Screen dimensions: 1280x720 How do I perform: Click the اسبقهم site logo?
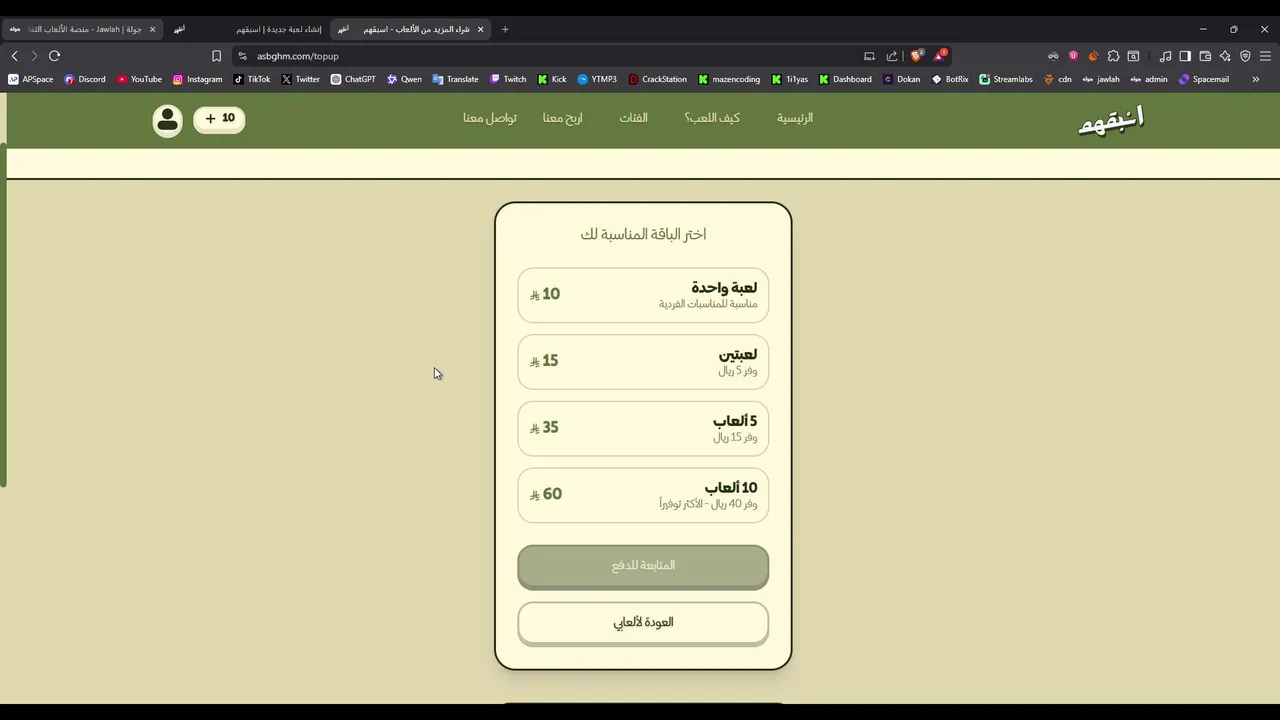[1111, 121]
